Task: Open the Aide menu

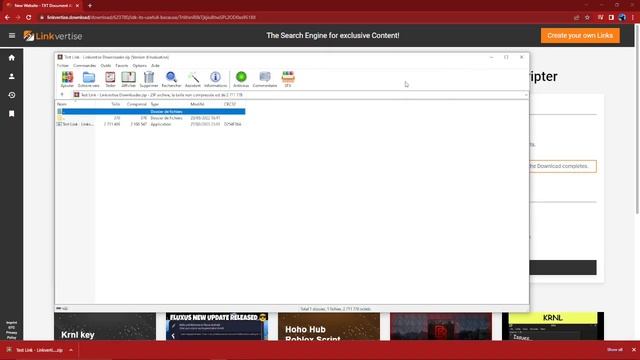Action: click(155, 65)
